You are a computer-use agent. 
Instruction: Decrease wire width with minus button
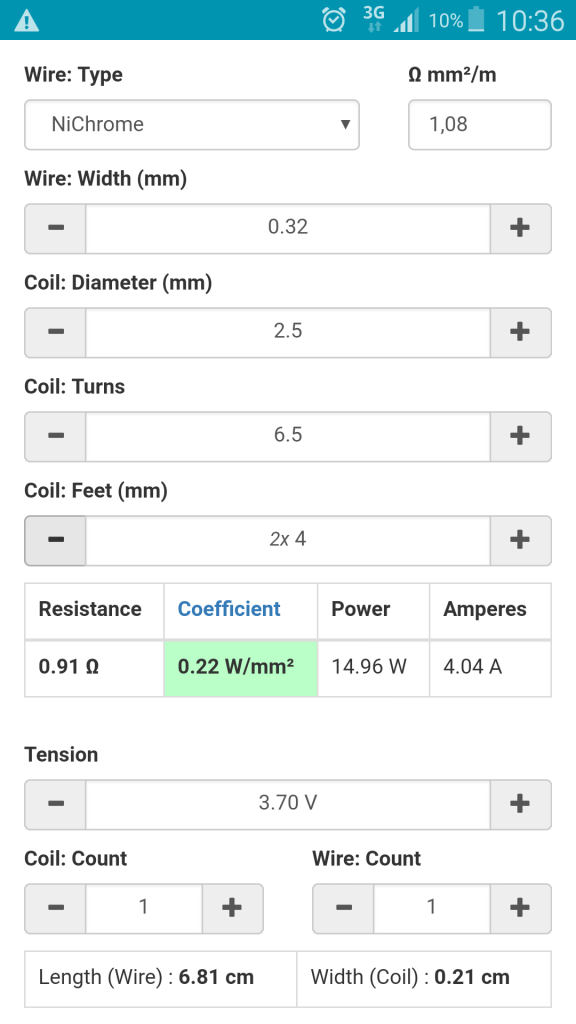point(56,228)
